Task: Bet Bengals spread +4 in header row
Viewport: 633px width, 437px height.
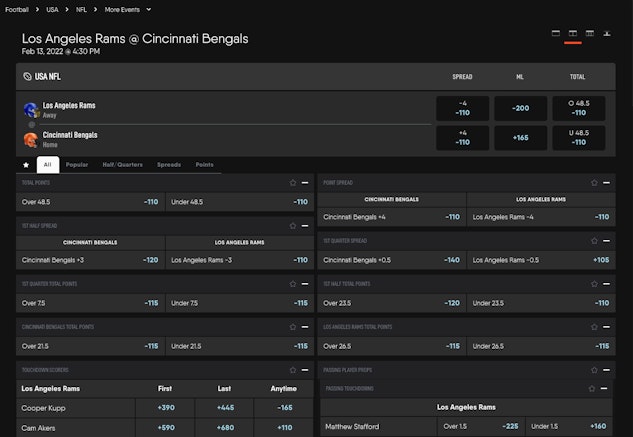Action: tap(463, 138)
